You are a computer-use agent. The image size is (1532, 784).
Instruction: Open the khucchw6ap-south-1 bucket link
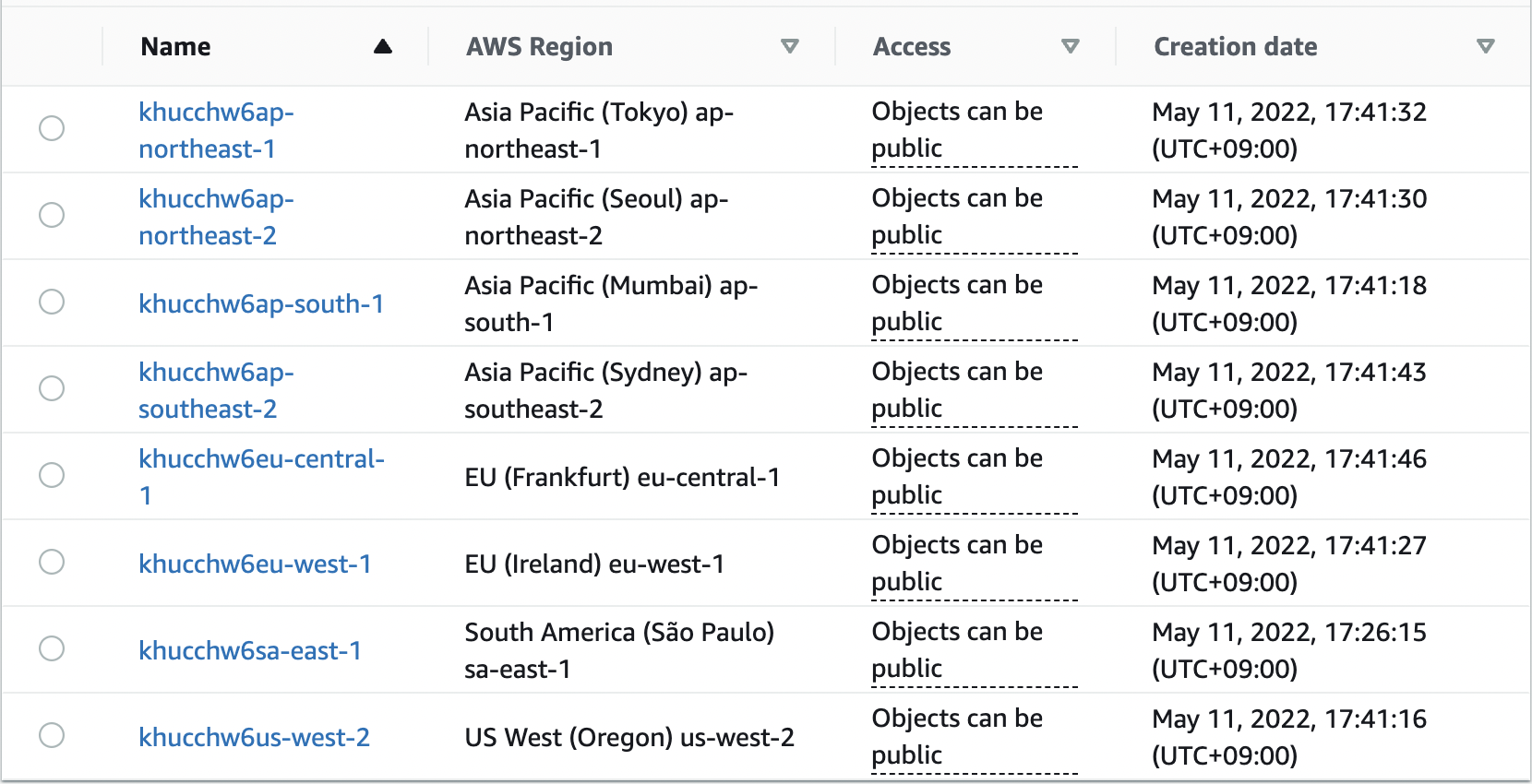(261, 303)
